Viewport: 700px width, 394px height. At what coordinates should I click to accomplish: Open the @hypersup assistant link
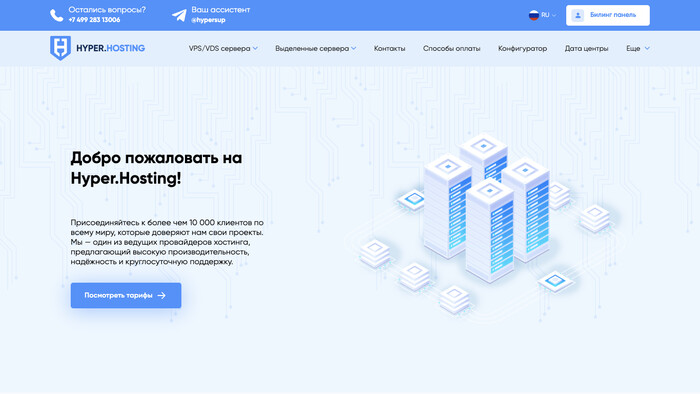[208, 20]
